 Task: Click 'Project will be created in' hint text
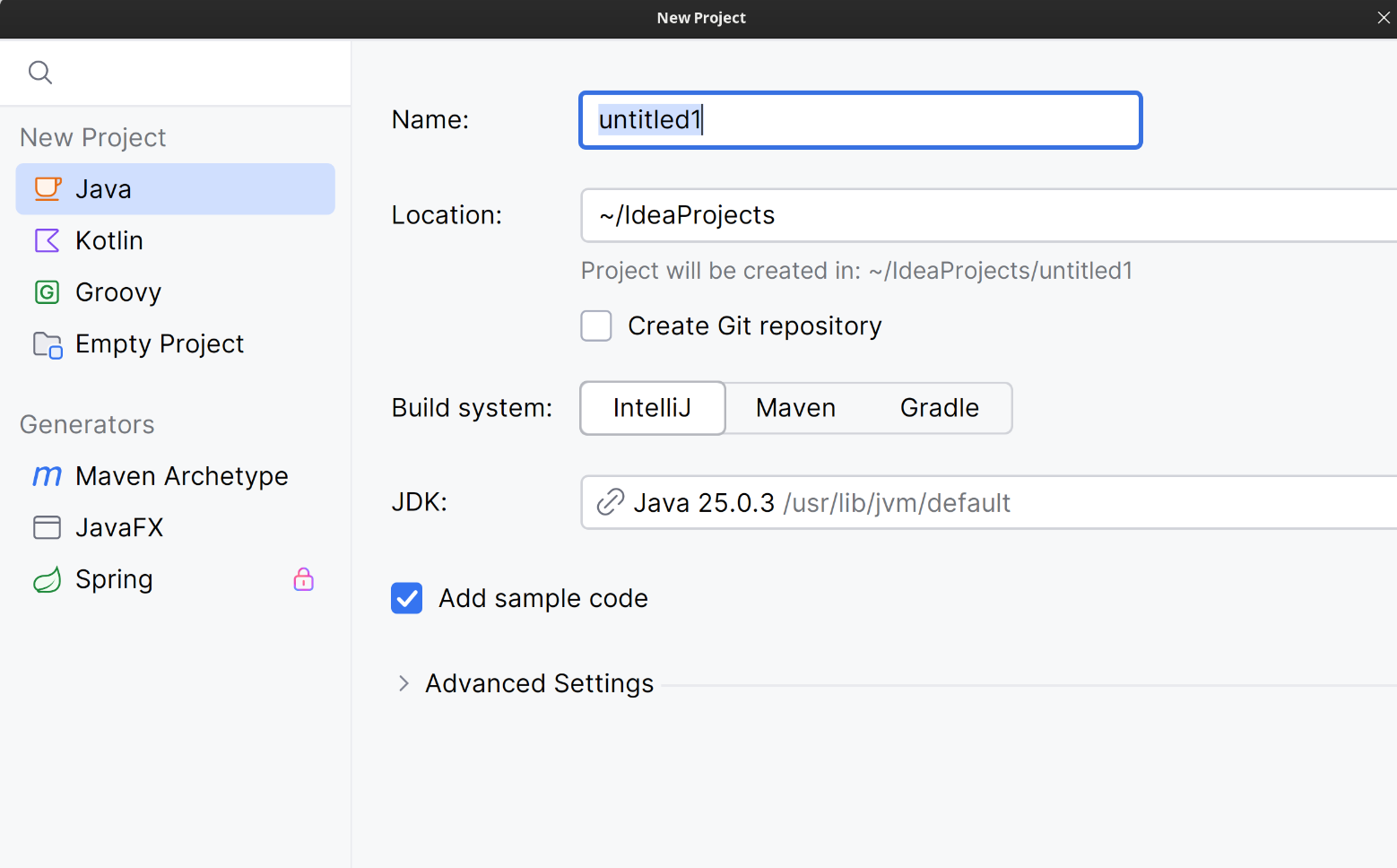(856, 271)
